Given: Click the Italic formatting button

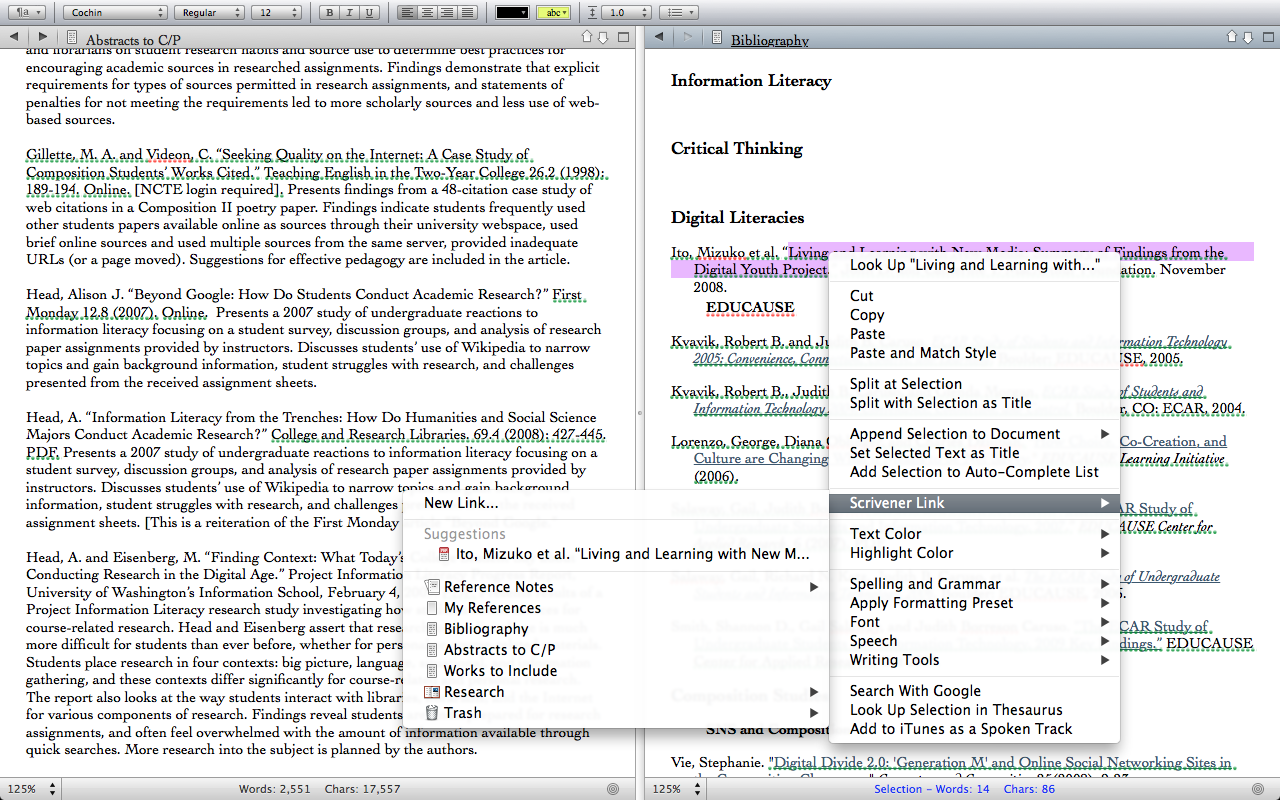Looking at the screenshot, I should pyautogui.click(x=351, y=13).
